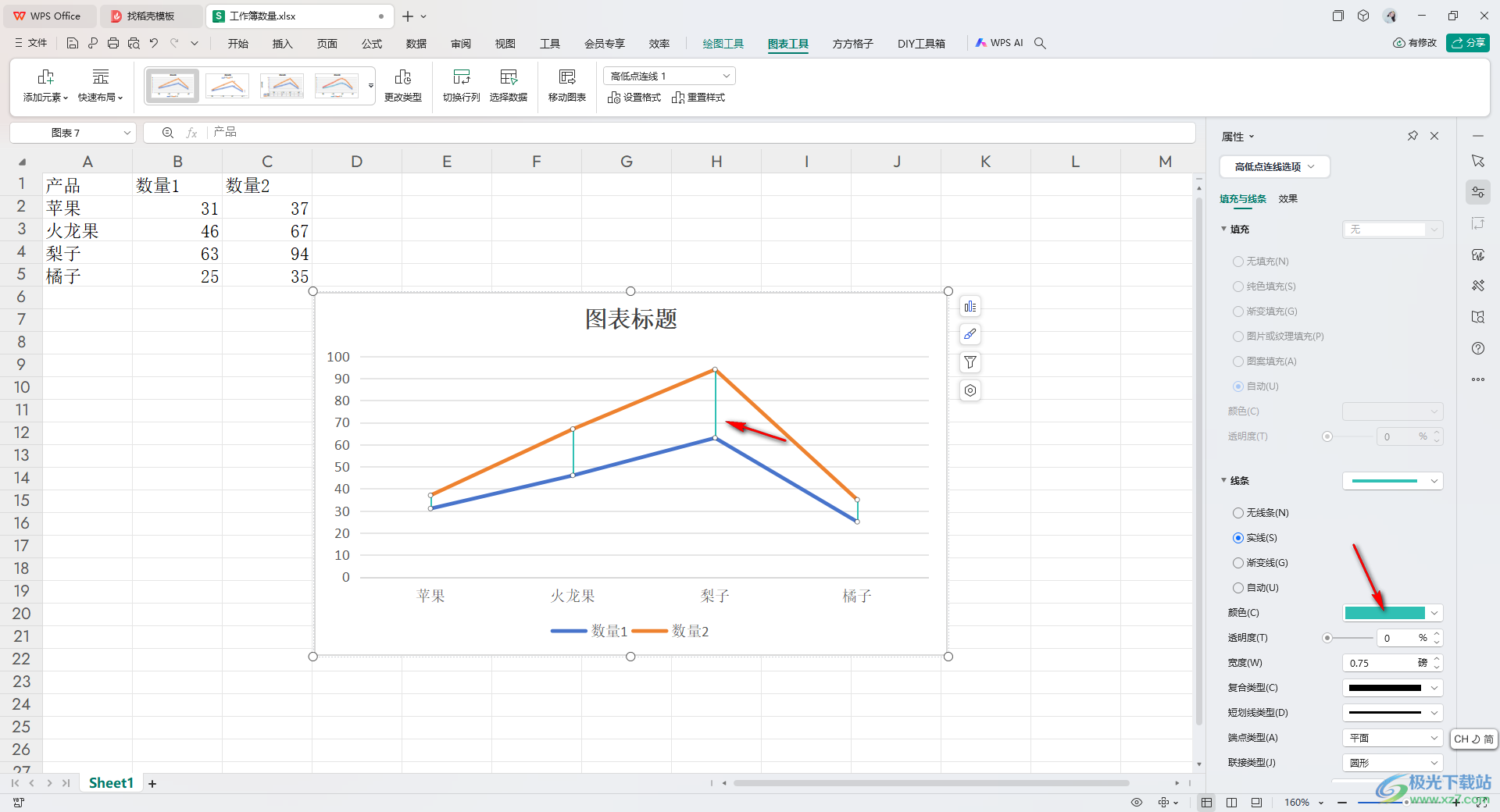Click the zoom icon in formula bar

(167, 133)
